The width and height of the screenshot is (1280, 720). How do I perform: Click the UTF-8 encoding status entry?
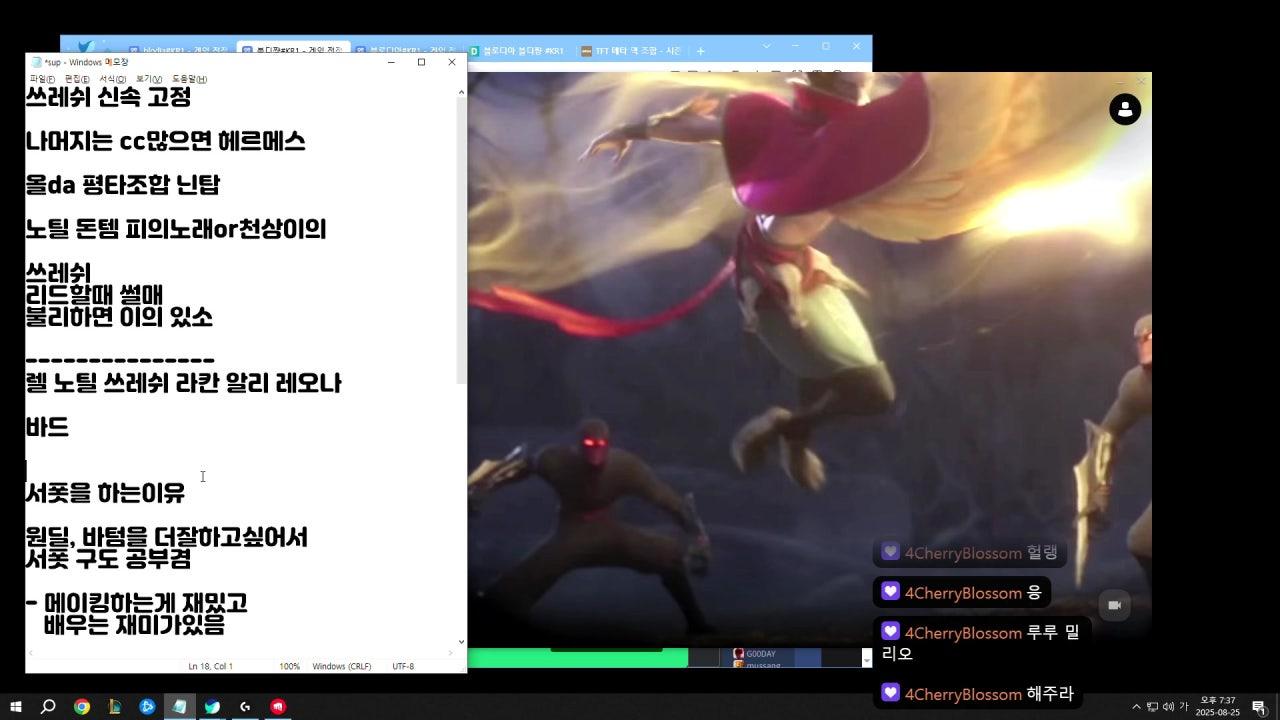[403, 666]
